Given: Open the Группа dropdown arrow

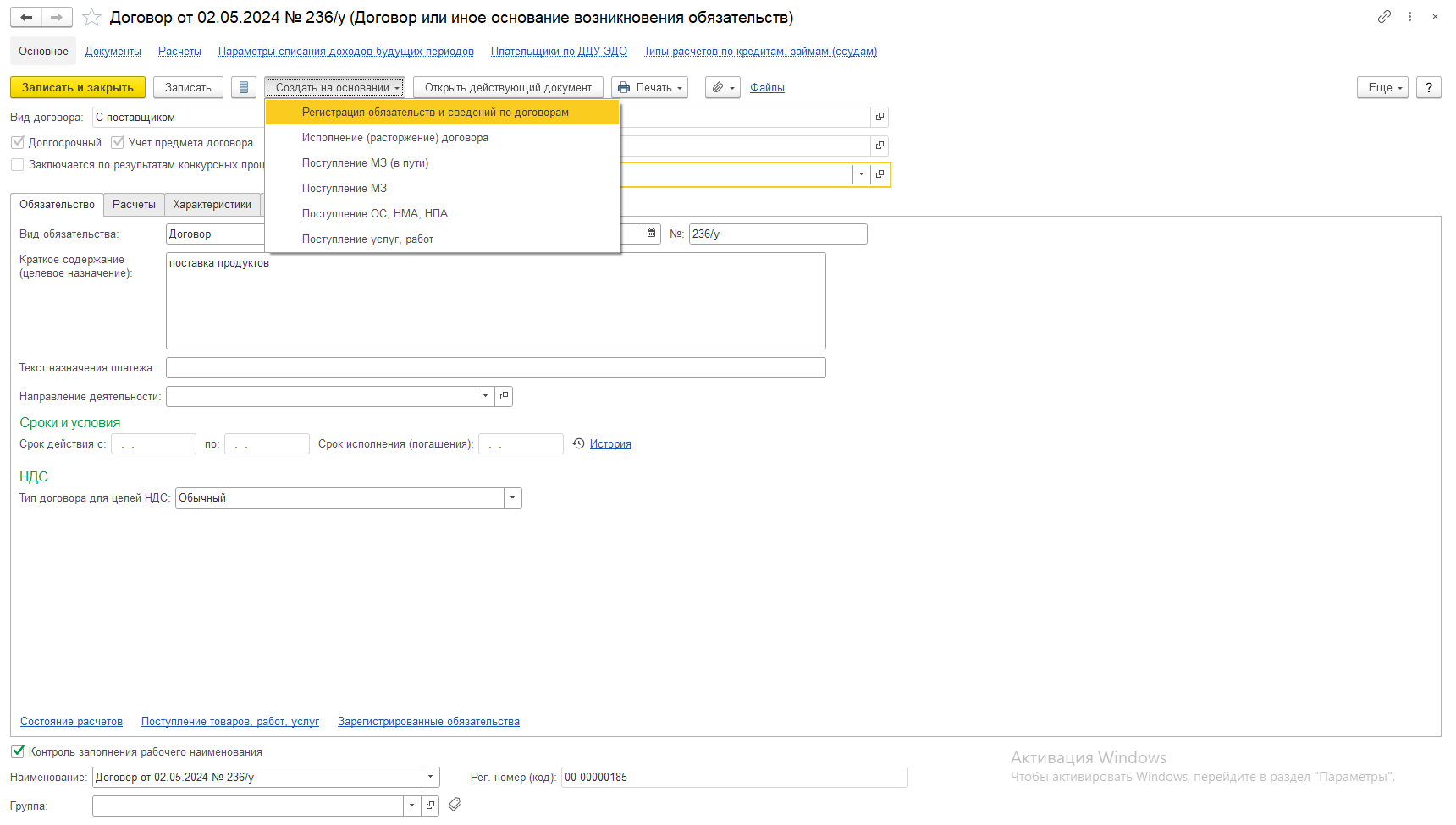Looking at the screenshot, I should click(x=411, y=806).
